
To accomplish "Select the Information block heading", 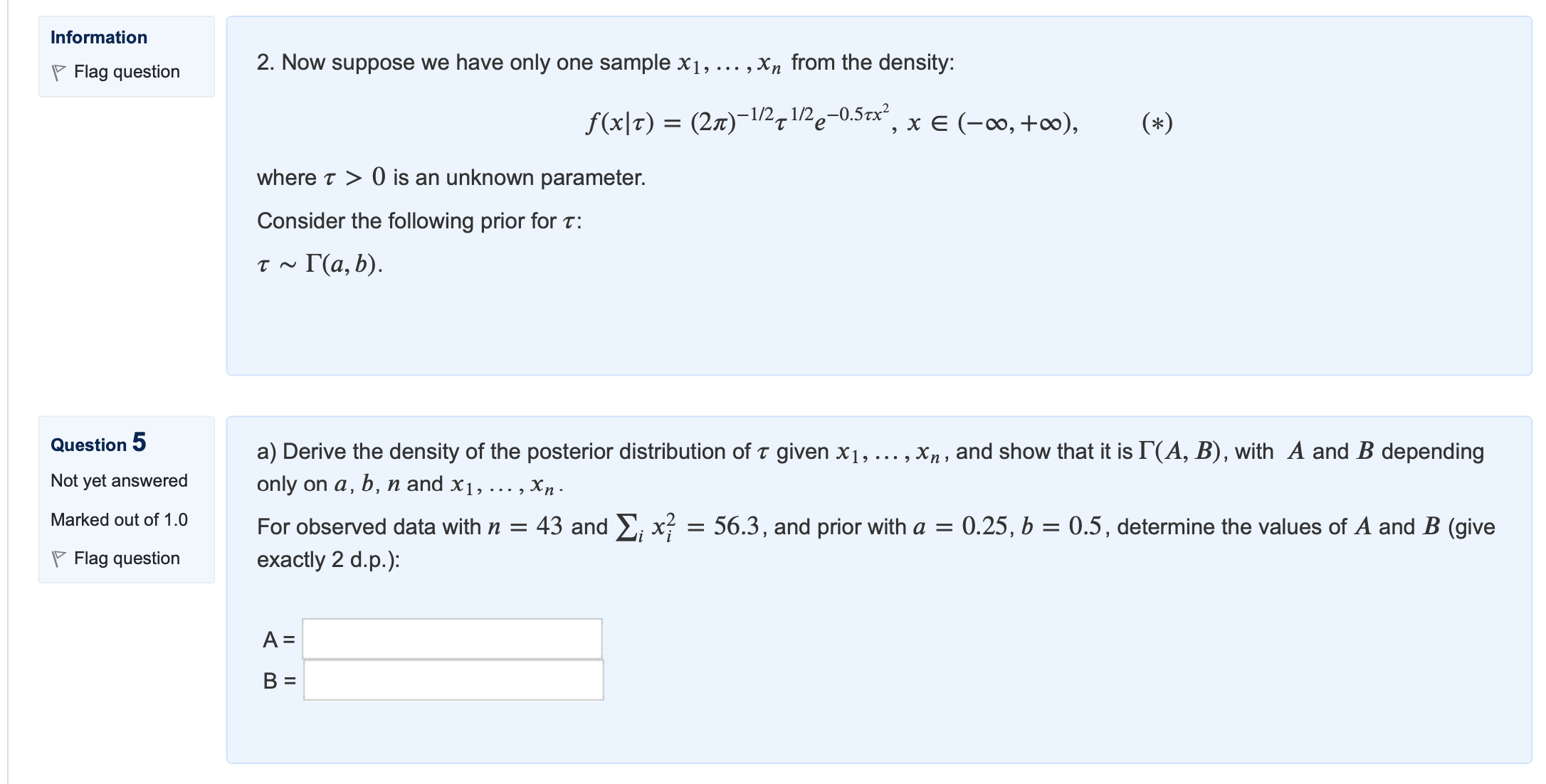I will click(x=98, y=36).
